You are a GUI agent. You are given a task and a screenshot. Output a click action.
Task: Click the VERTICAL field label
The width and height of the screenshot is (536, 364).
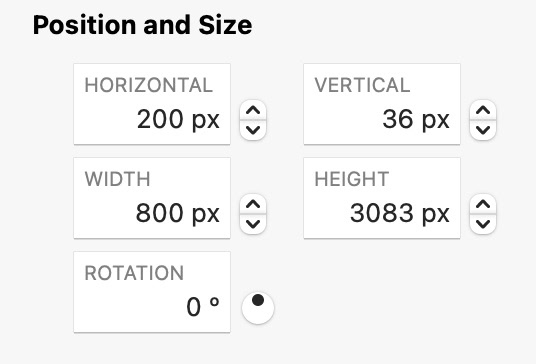click(x=362, y=85)
